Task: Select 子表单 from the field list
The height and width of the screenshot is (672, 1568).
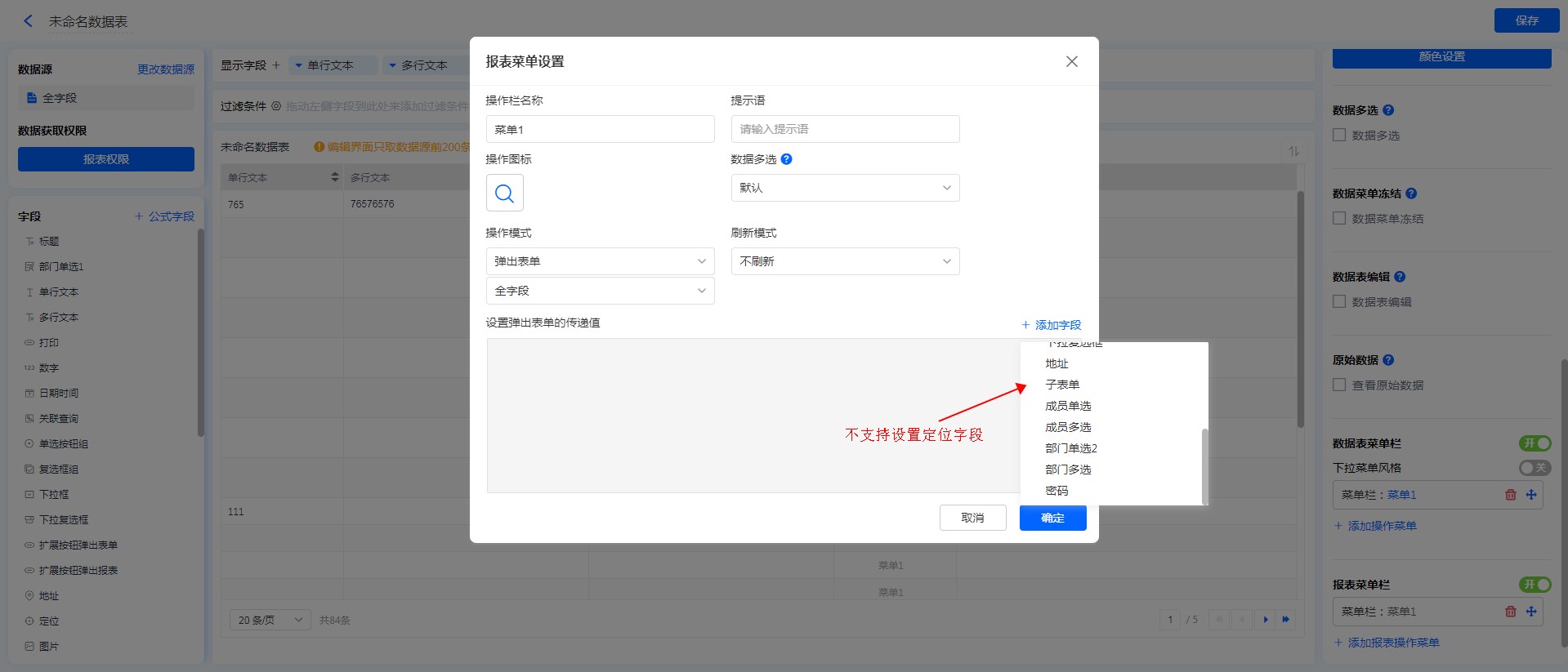Action: (1062, 385)
